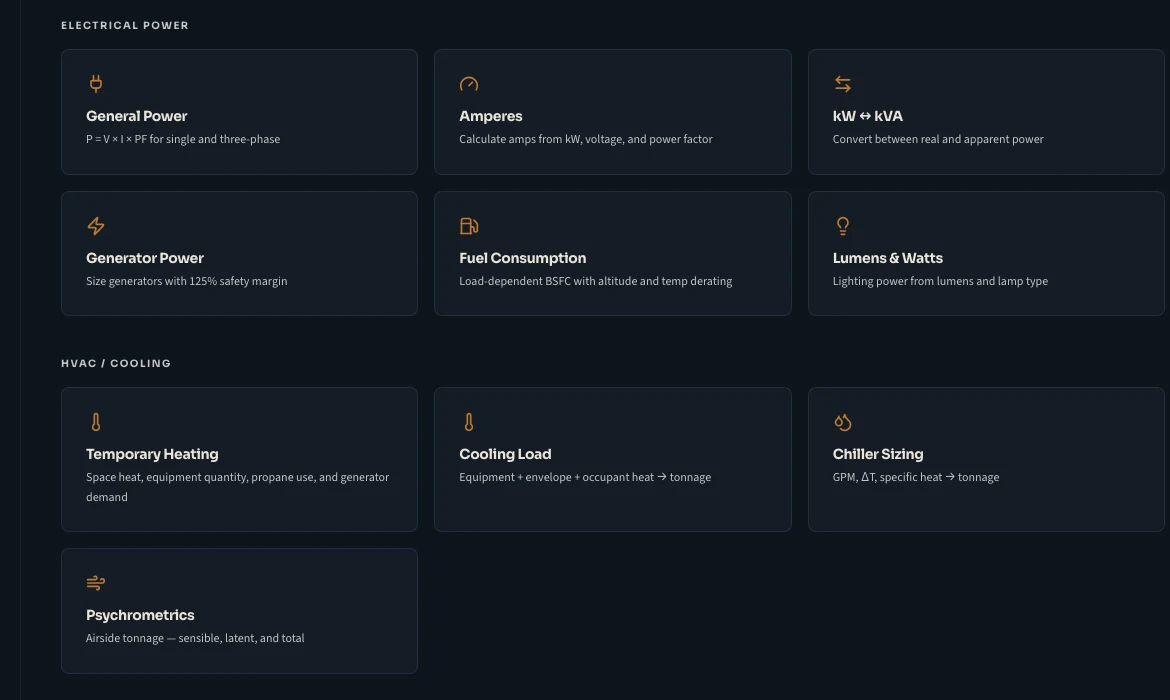The width and height of the screenshot is (1170, 700).
Task: Click the lightning bolt icon on Generator Power
Action: [96, 225]
